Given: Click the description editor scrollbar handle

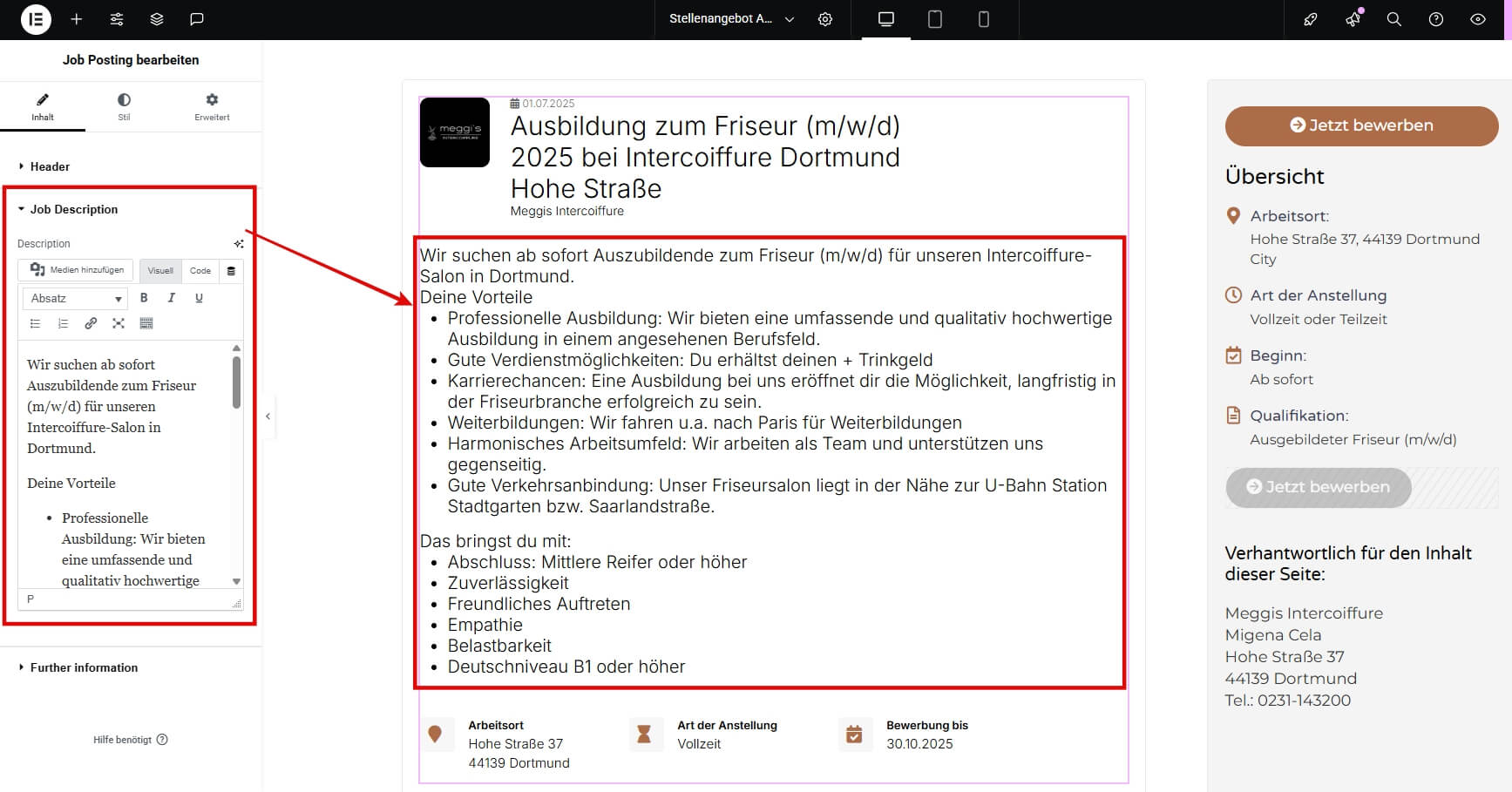Looking at the screenshot, I should [x=236, y=382].
